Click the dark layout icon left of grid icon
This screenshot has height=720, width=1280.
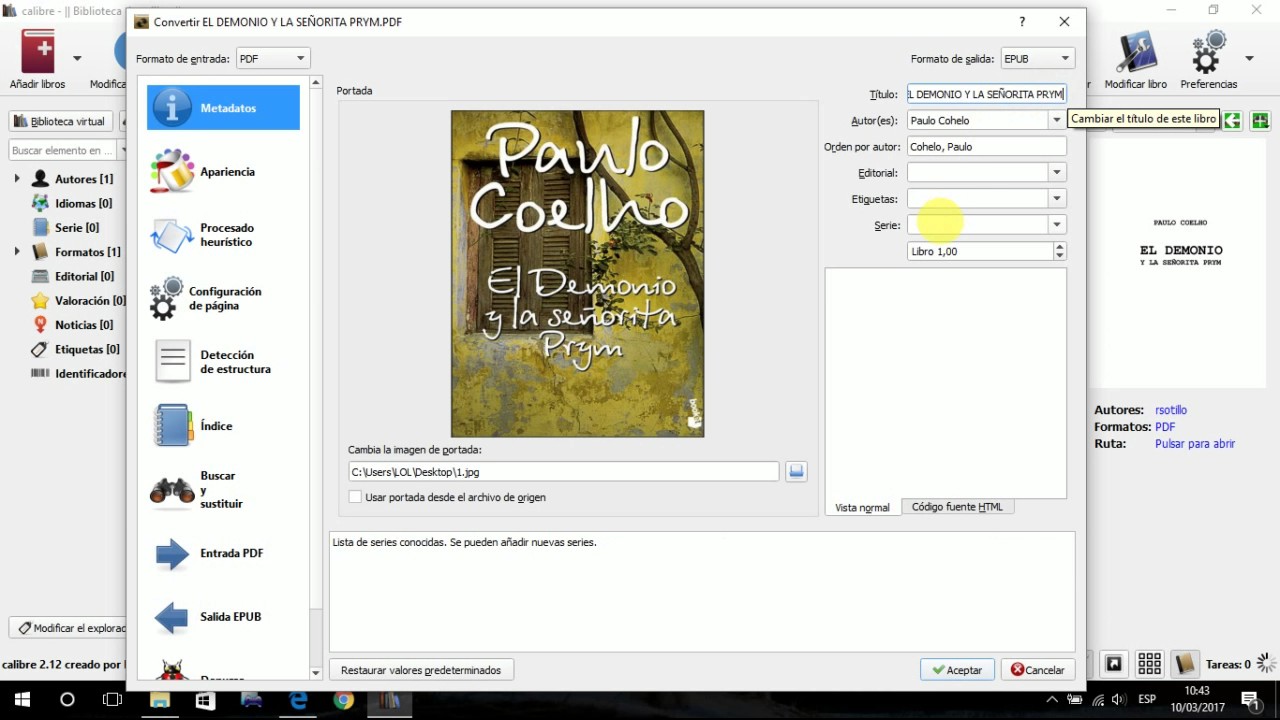click(x=1113, y=664)
